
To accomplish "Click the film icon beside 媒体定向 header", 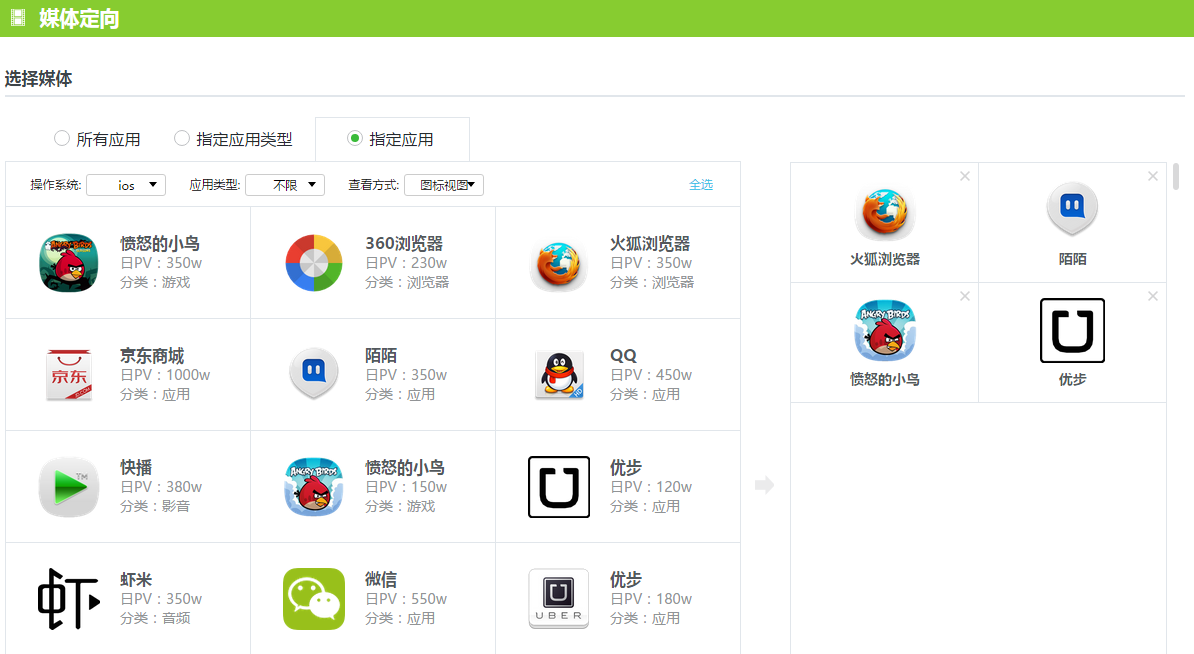I will coord(18,18).
